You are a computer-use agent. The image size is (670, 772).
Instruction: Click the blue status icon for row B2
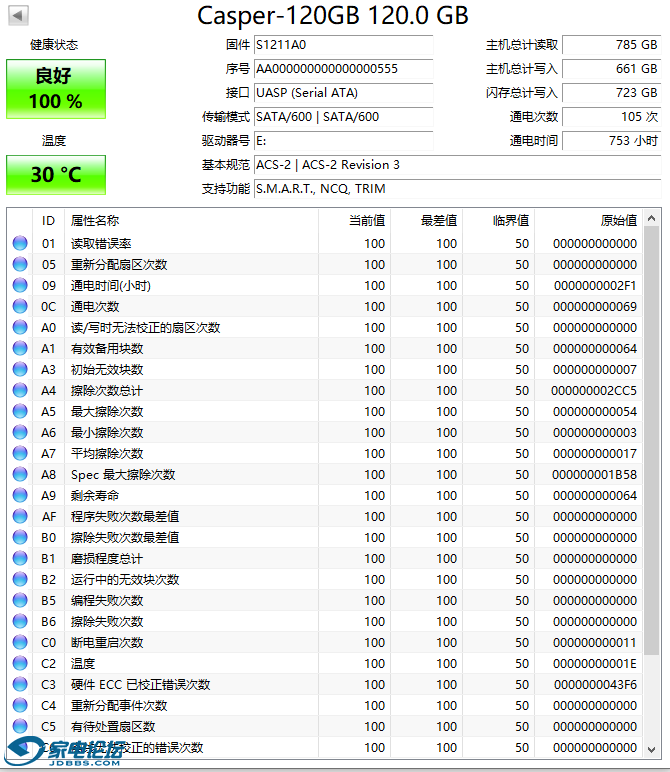[20, 579]
